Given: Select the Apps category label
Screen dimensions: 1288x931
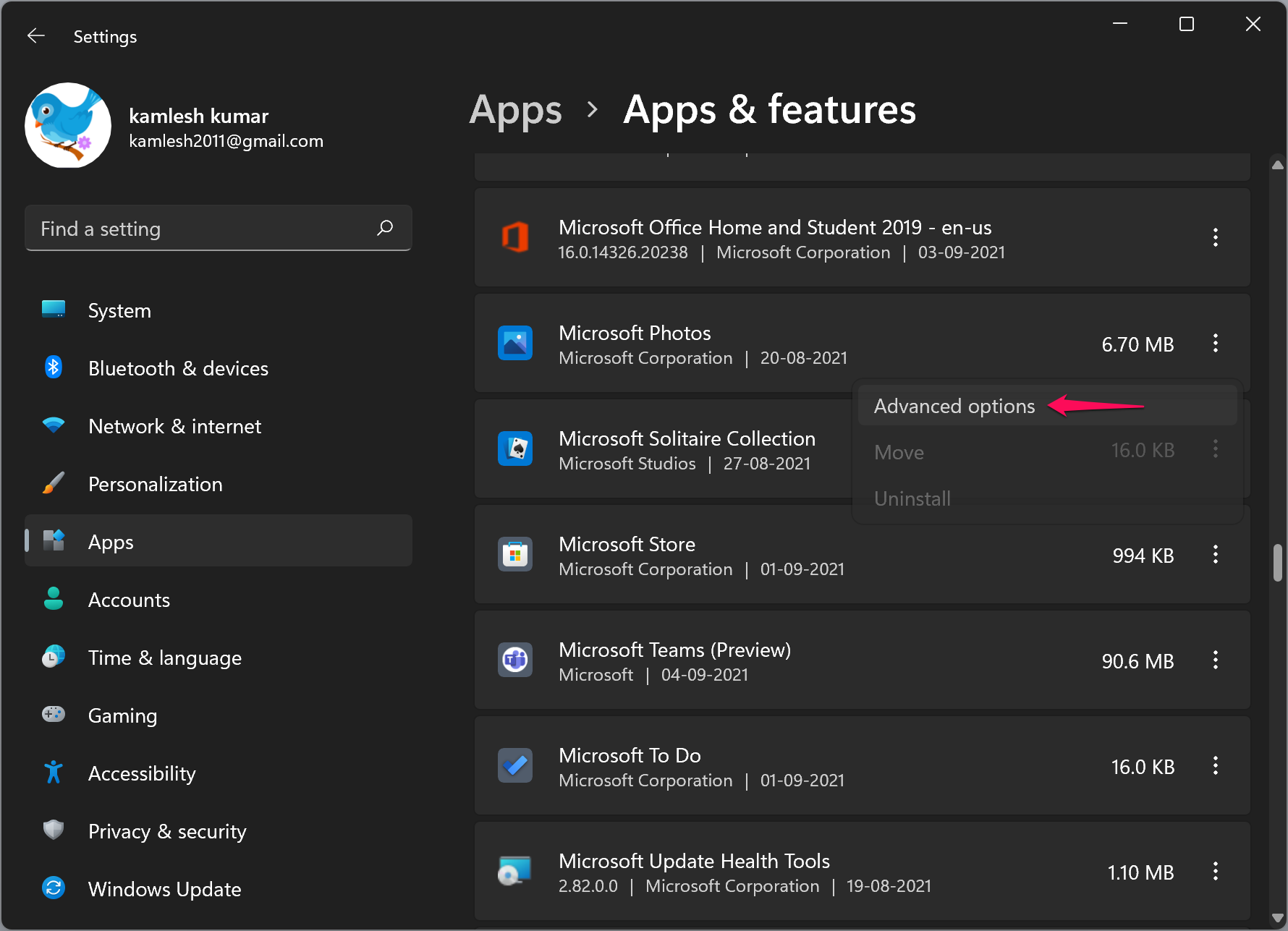Looking at the screenshot, I should pos(111,542).
